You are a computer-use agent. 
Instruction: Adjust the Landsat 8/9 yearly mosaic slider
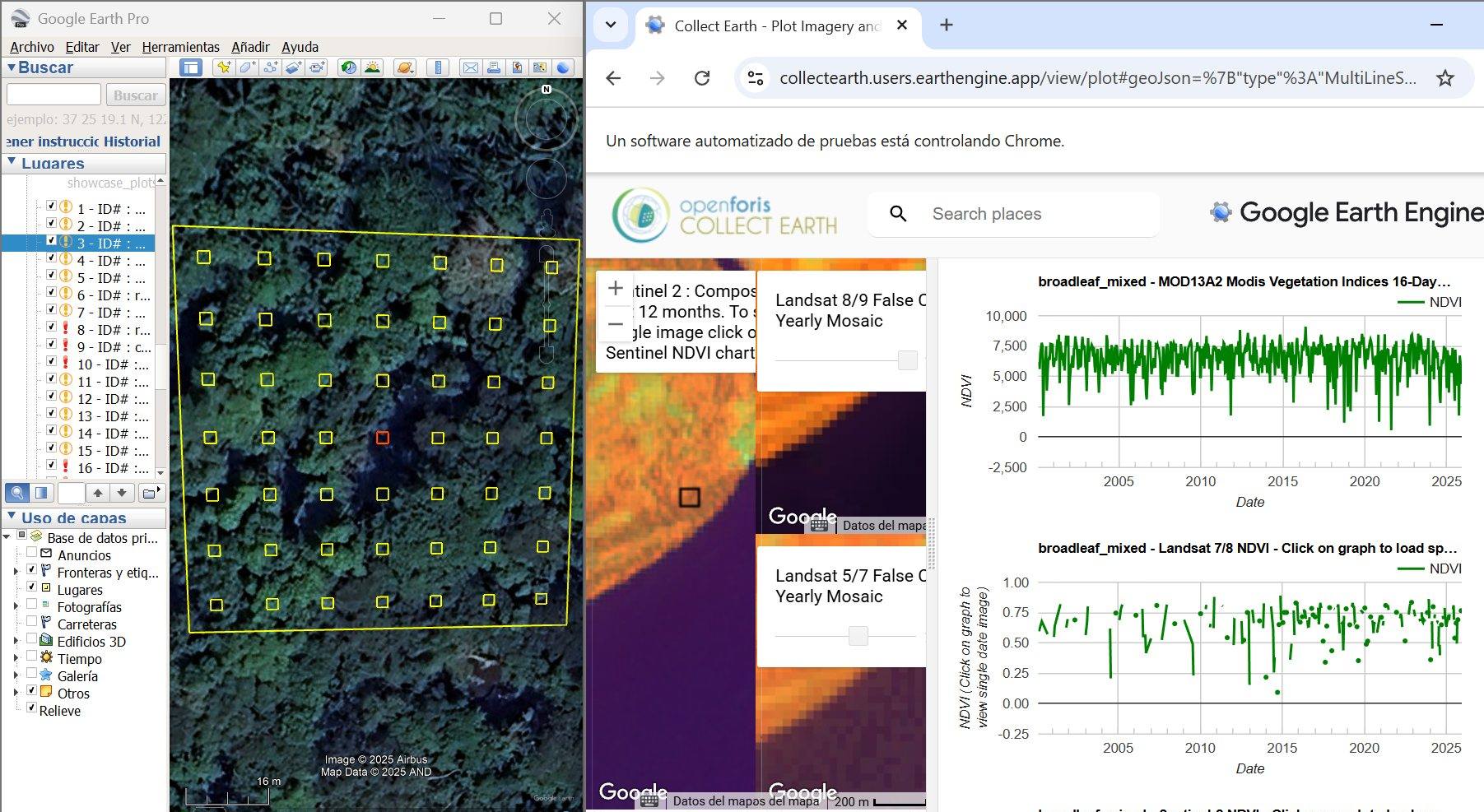[908, 360]
